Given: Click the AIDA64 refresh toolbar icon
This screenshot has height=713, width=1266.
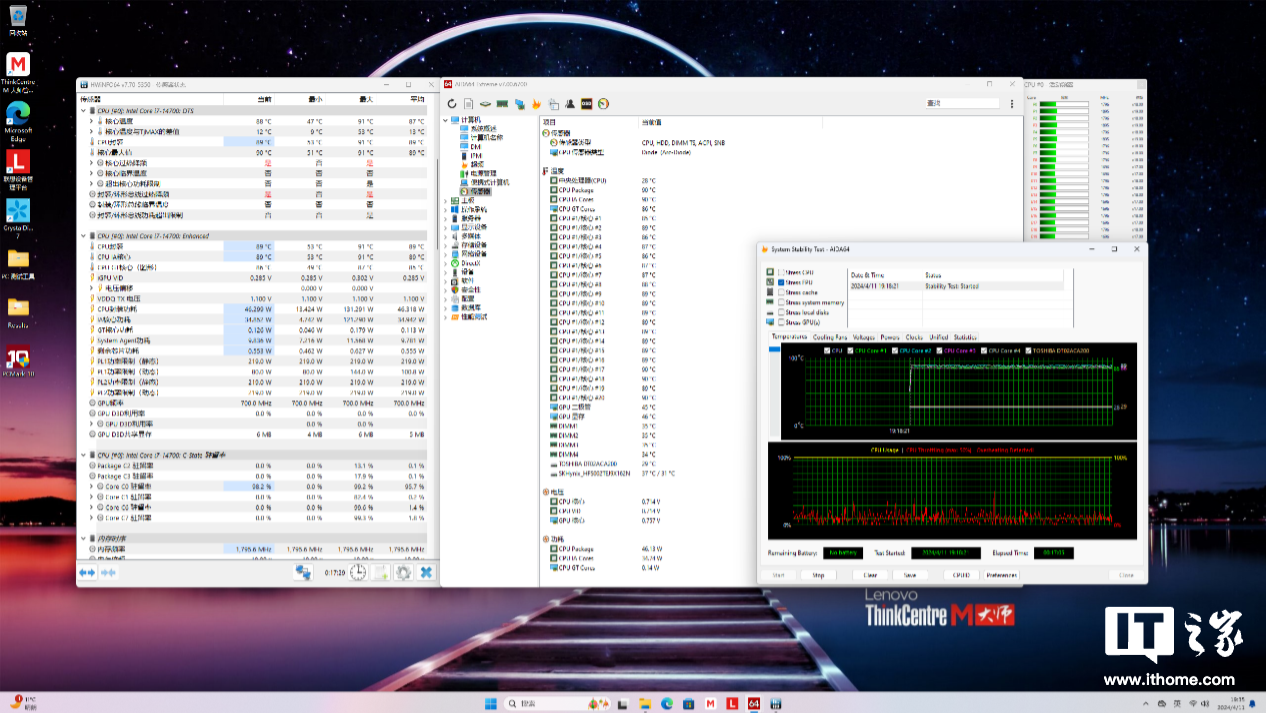Looking at the screenshot, I should tap(452, 104).
